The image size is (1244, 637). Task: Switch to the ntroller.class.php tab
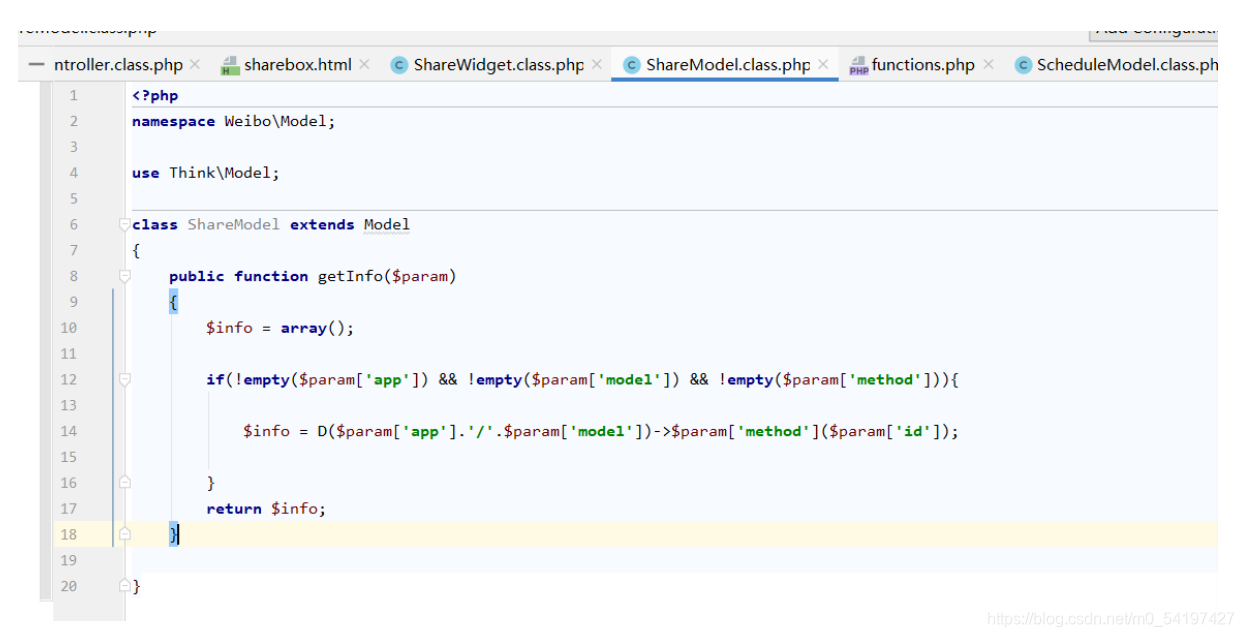point(118,65)
